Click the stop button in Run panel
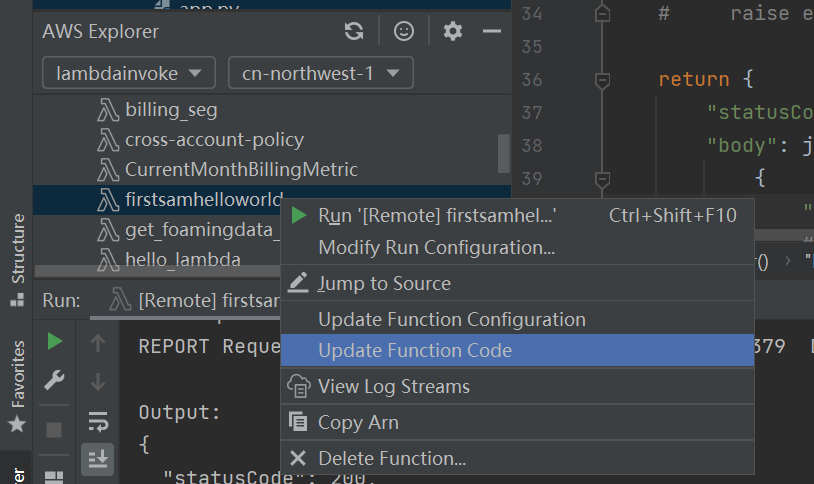This screenshot has height=484, width=814. coord(54,430)
